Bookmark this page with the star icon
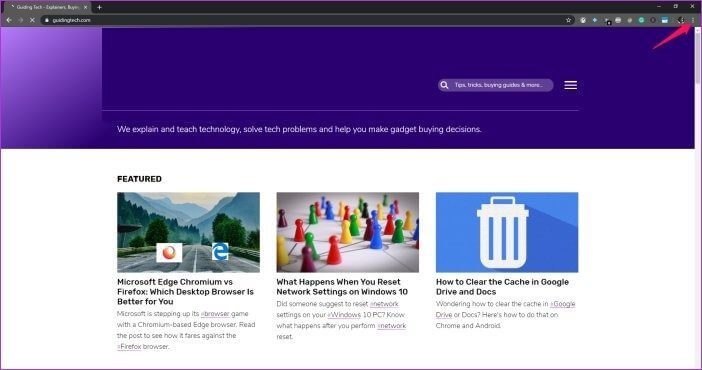This screenshot has width=702, height=370. (x=569, y=20)
